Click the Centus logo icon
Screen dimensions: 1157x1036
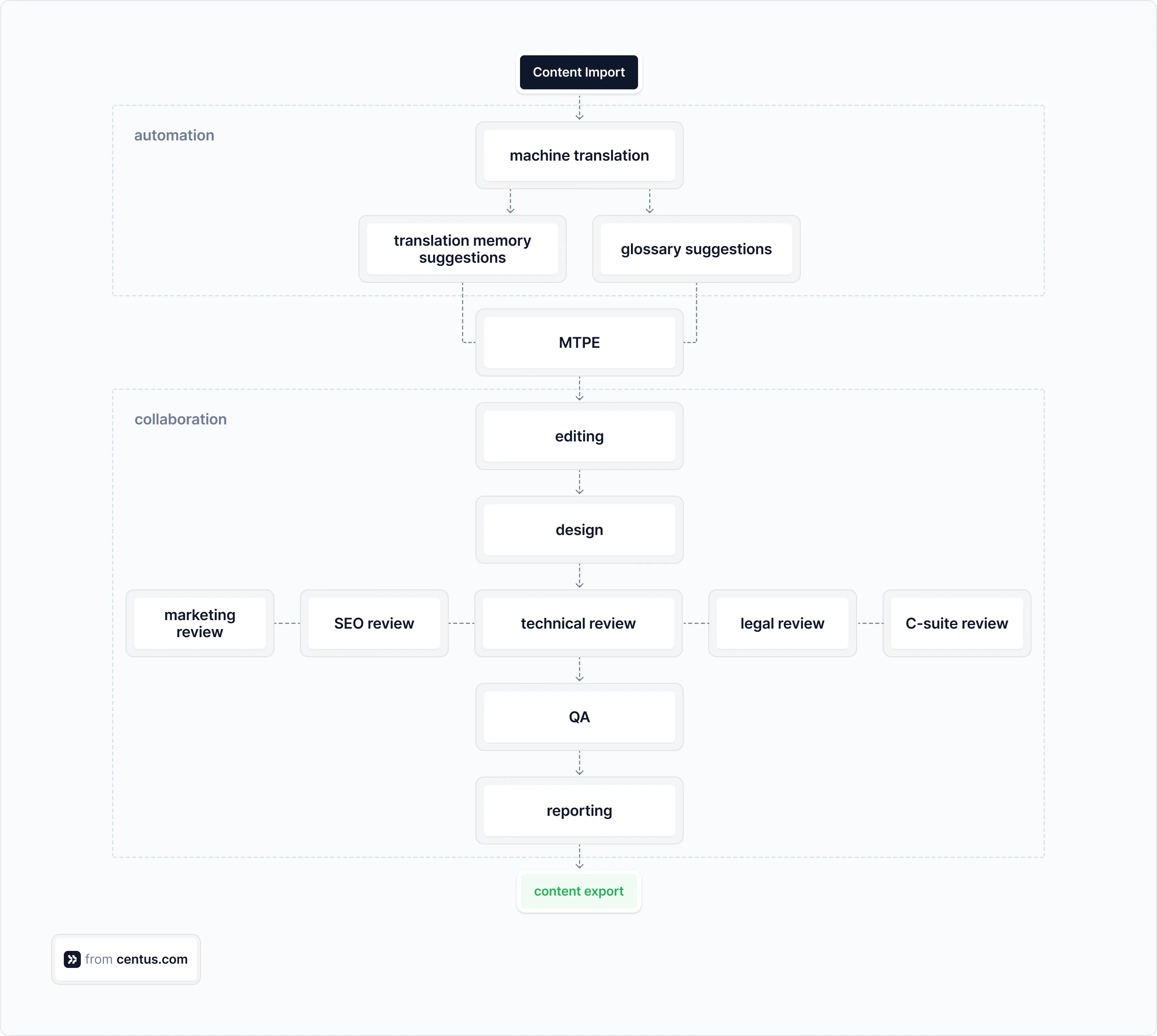[72, 959]
